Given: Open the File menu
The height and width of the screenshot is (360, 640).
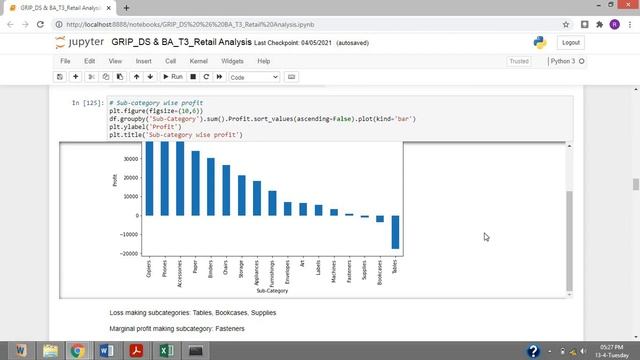Looking at the screenshot, I should [65, 61].
